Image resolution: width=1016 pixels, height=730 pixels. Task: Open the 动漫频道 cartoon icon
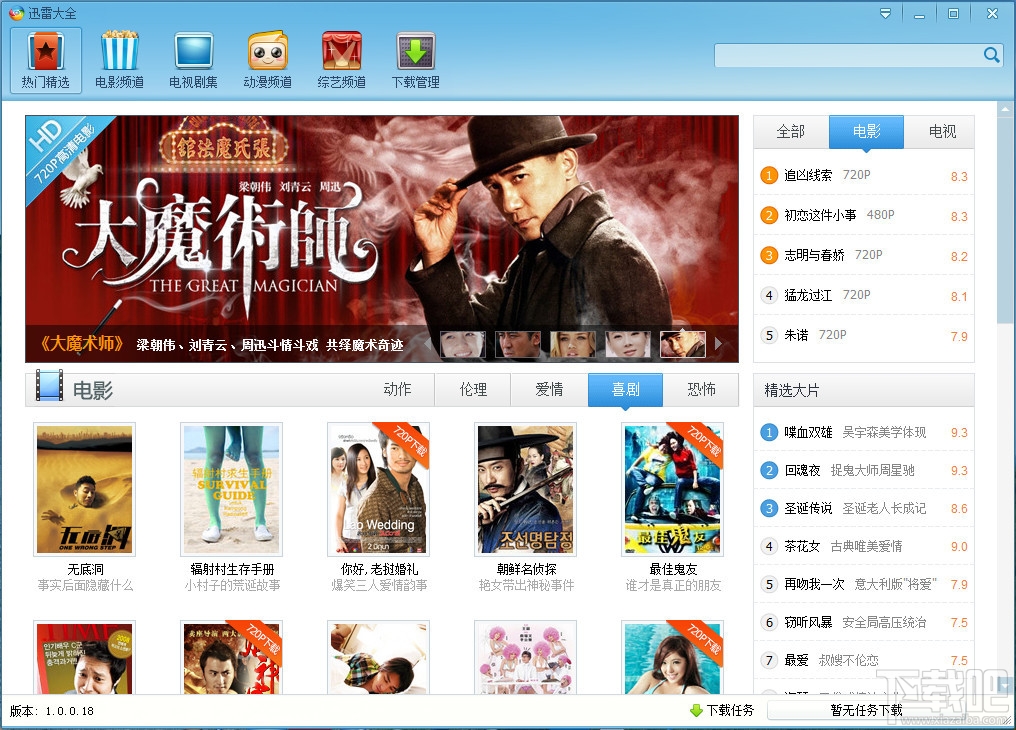[268, 60]
